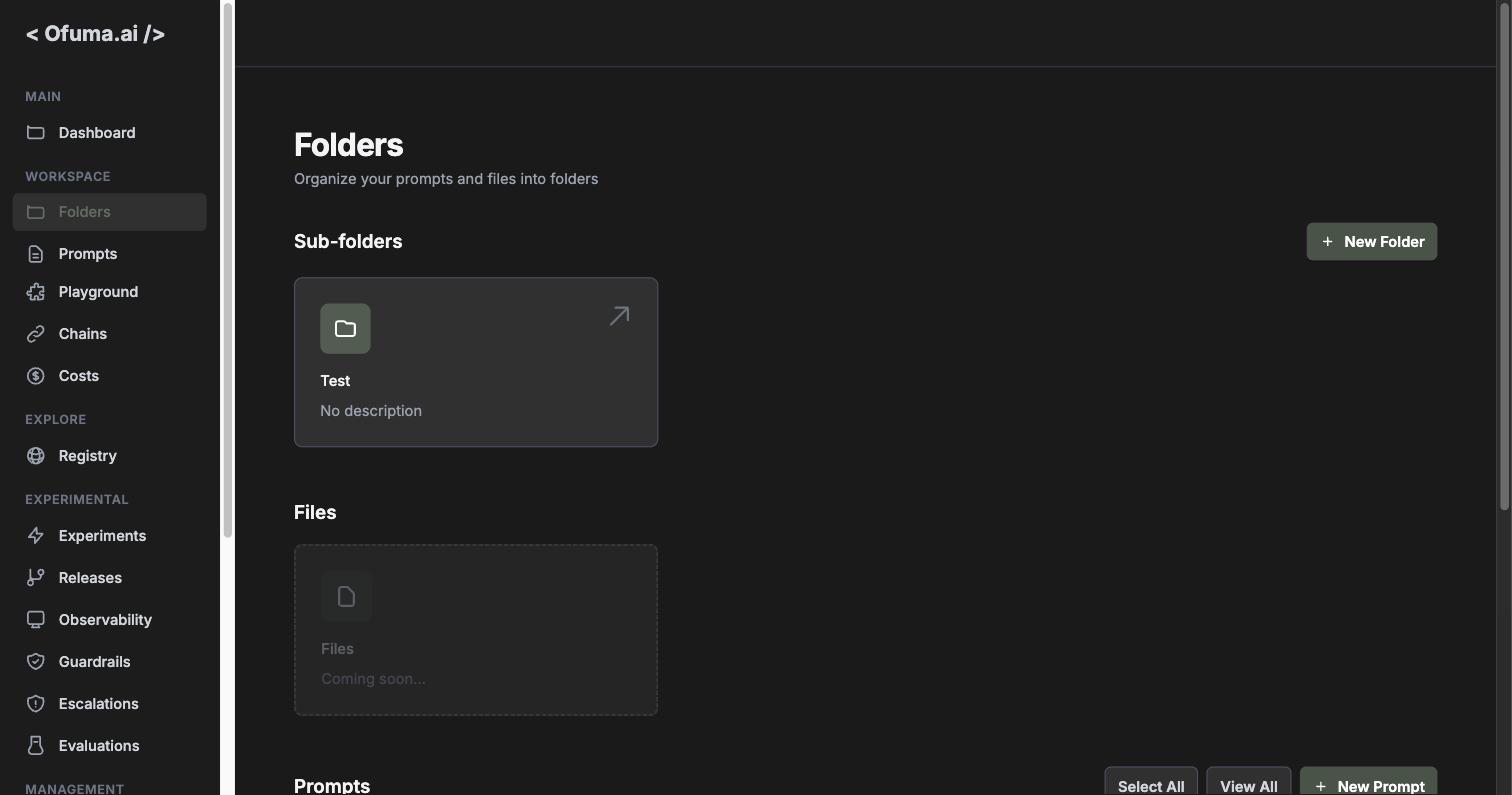Open the Registry page
The height and width of the screenshot is (795, 1512).
pos(110,456)
